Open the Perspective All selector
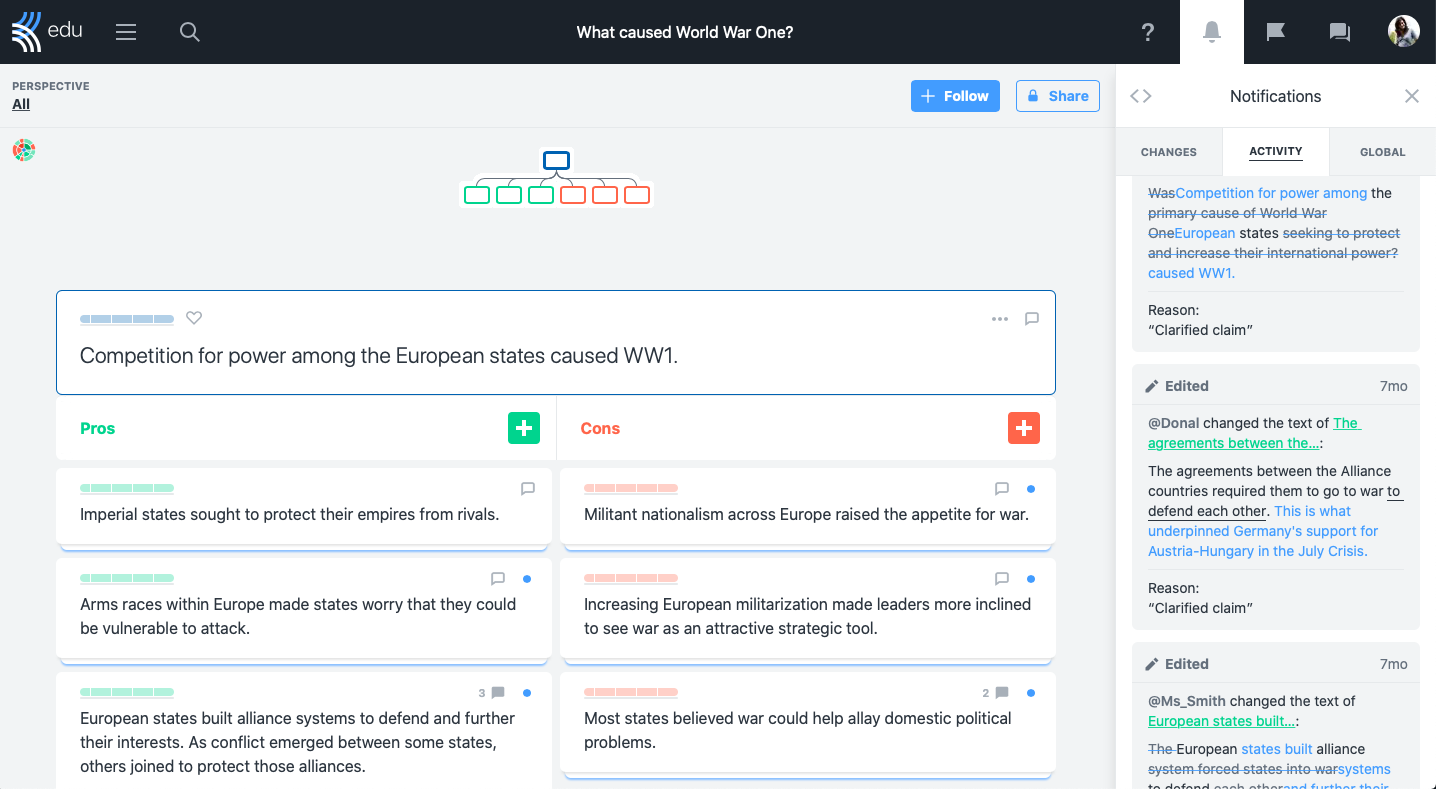The width and height of the screenshot is (1436, 789). pos(21,104)
